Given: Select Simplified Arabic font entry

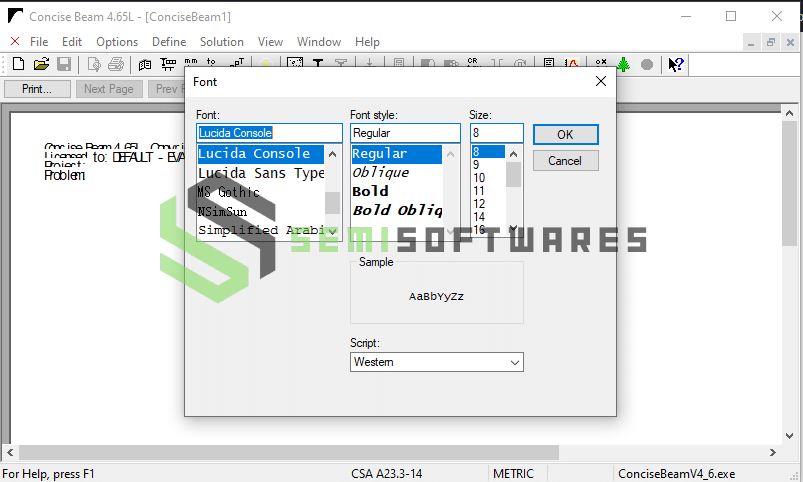Looking at the screenshot, I should click(x=261, y=229).
